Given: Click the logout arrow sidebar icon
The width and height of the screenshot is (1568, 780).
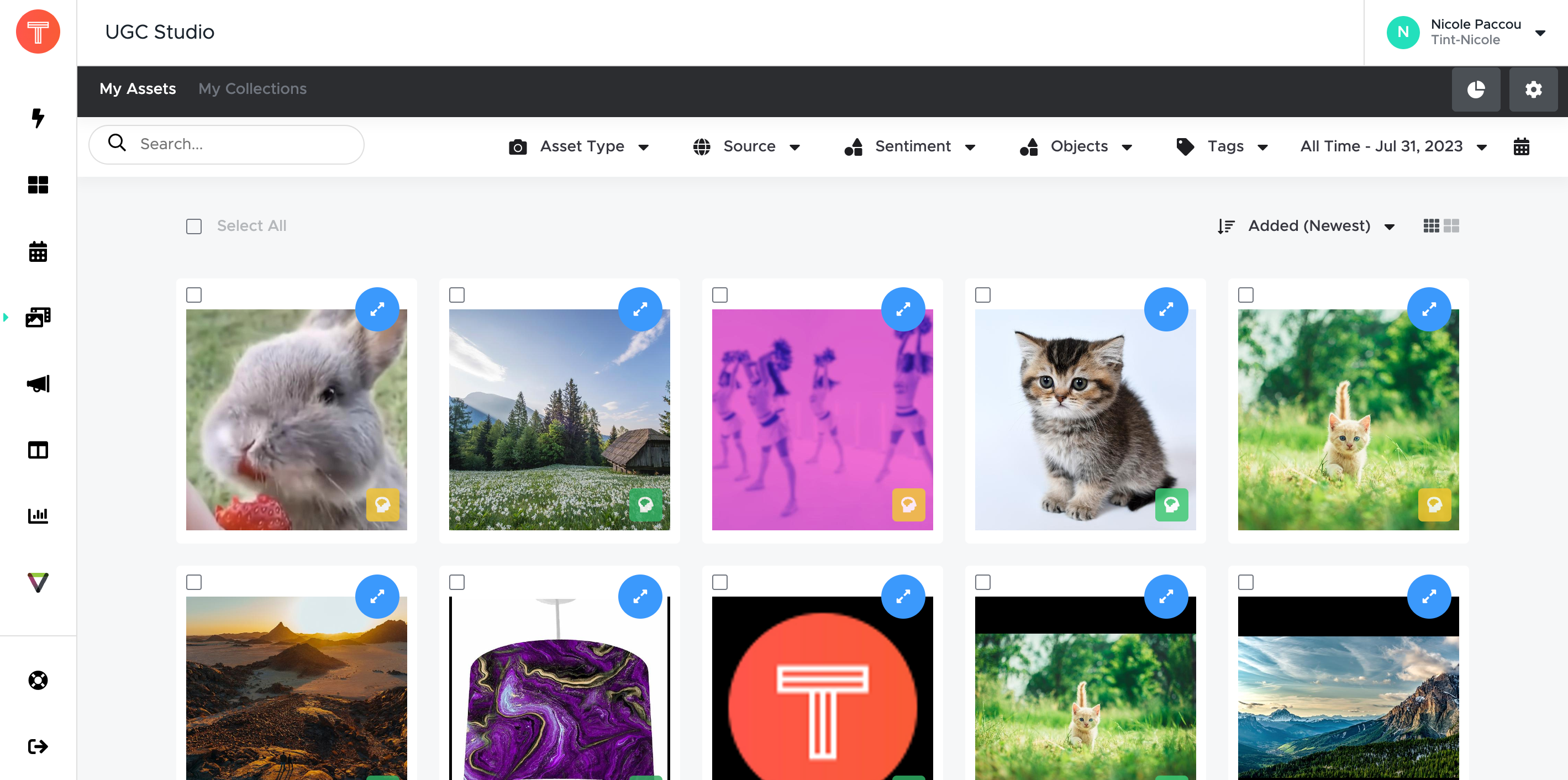Looking at the screenshot, I should [38, 746].
